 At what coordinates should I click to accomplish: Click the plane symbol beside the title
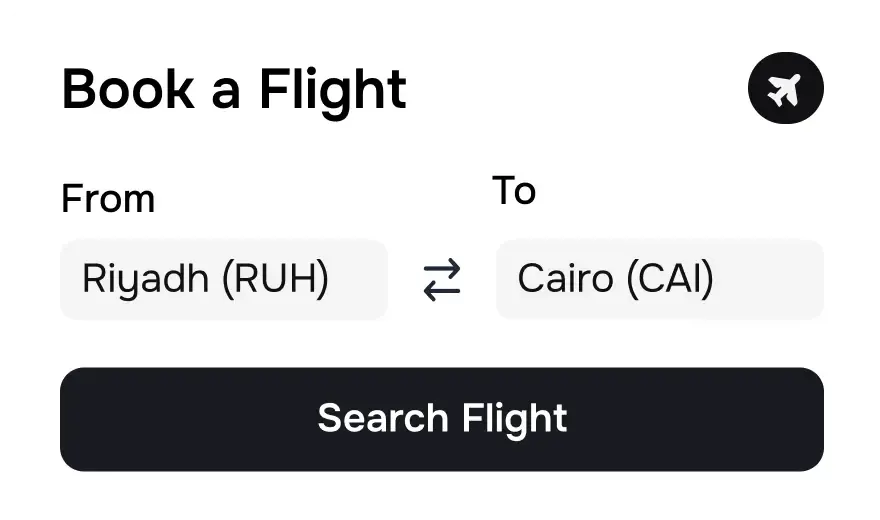785,89
